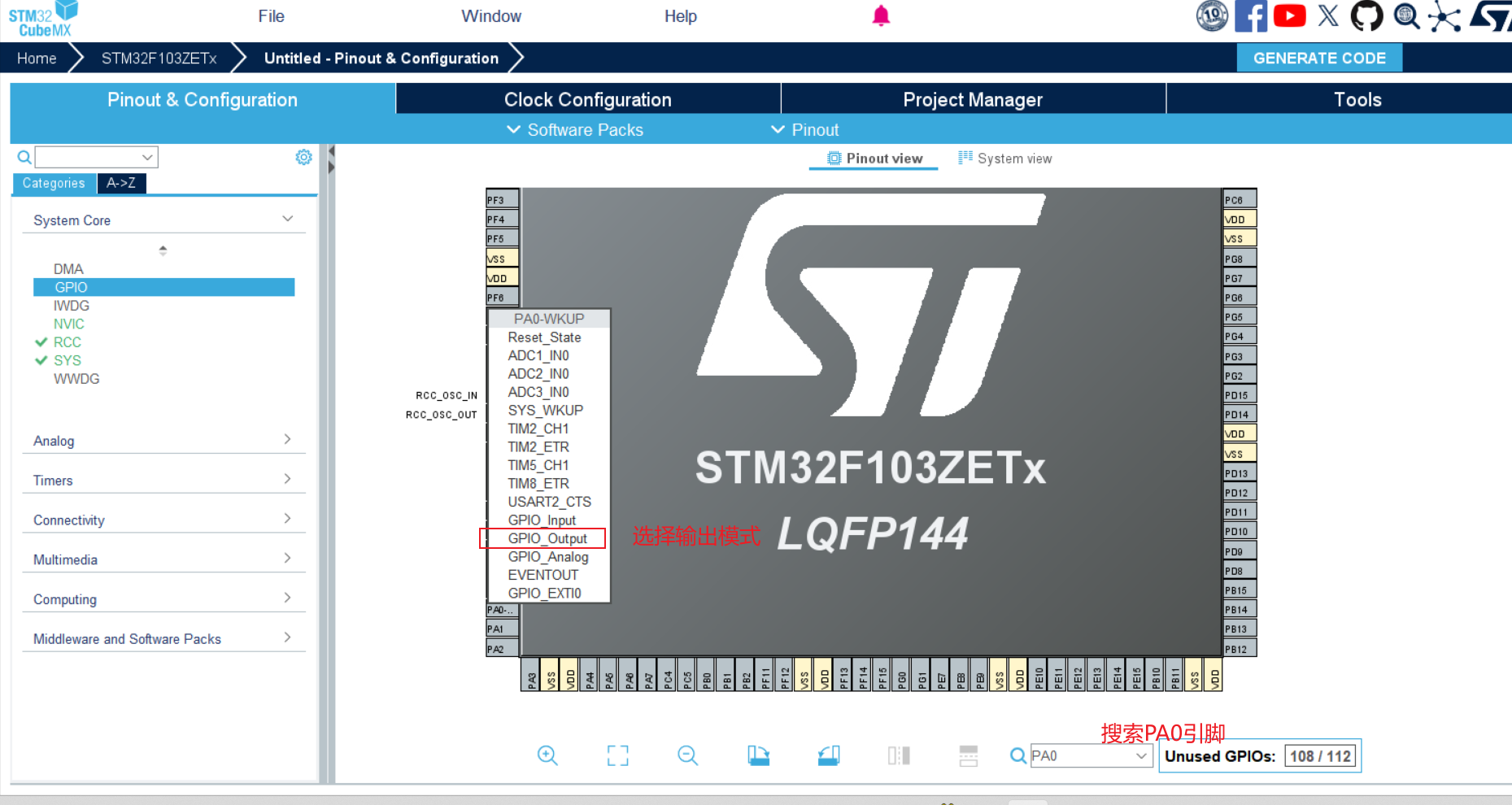The image size is (1512, 805).
Task: Click the zoom in icon below the pinout
Action: point(547,755)
